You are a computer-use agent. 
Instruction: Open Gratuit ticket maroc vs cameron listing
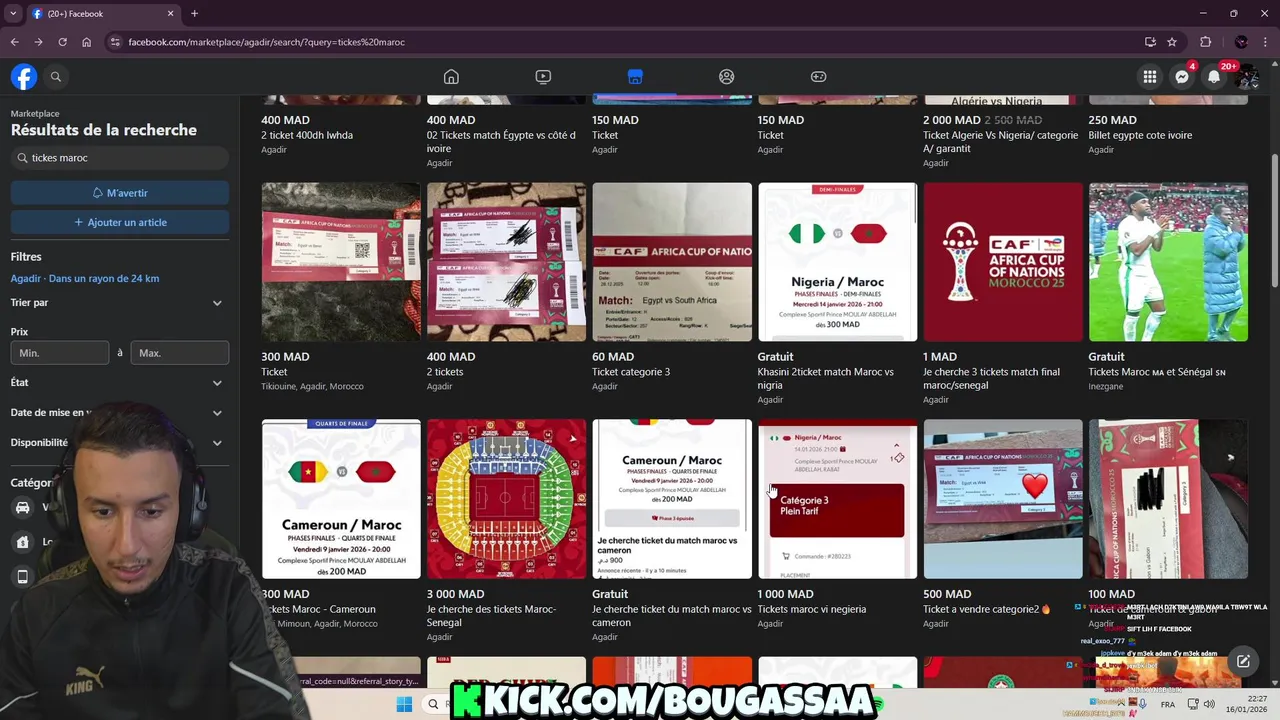coord(672,499)
